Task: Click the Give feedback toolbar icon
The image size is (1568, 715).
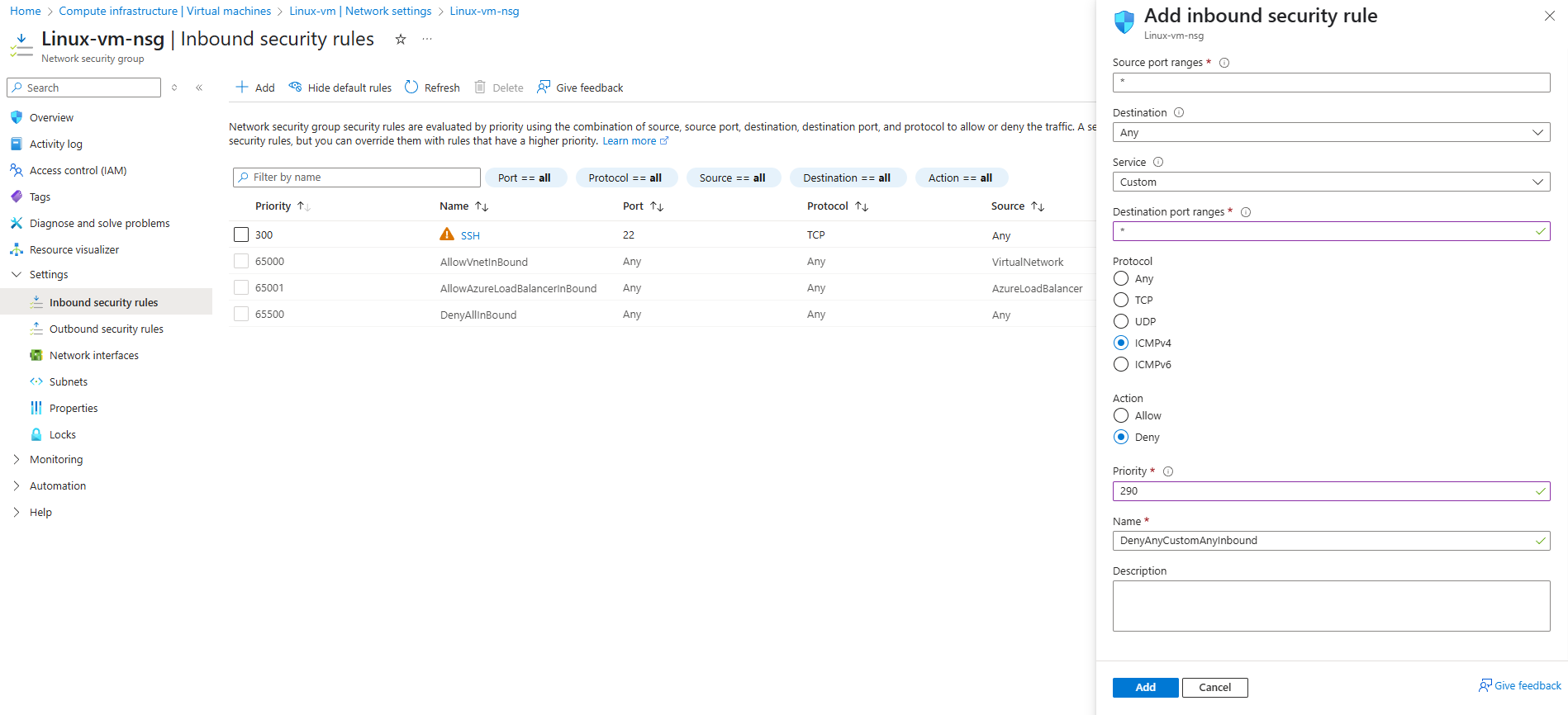Action: tap(544, 87)
